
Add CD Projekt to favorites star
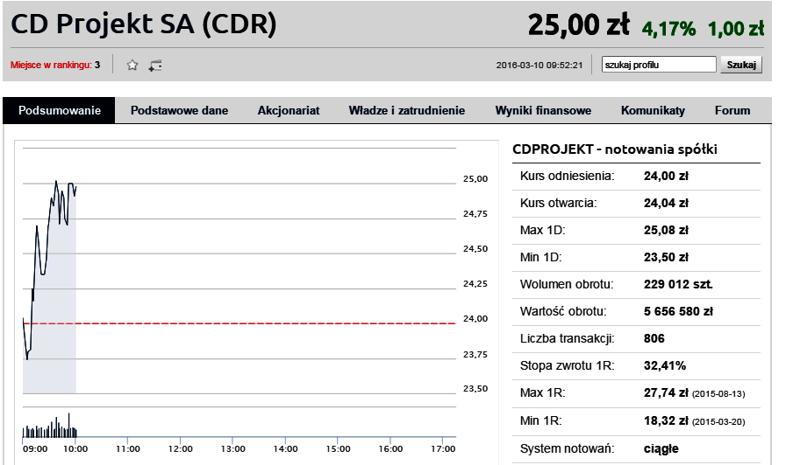pyautogui.click(x=132, y=65)
